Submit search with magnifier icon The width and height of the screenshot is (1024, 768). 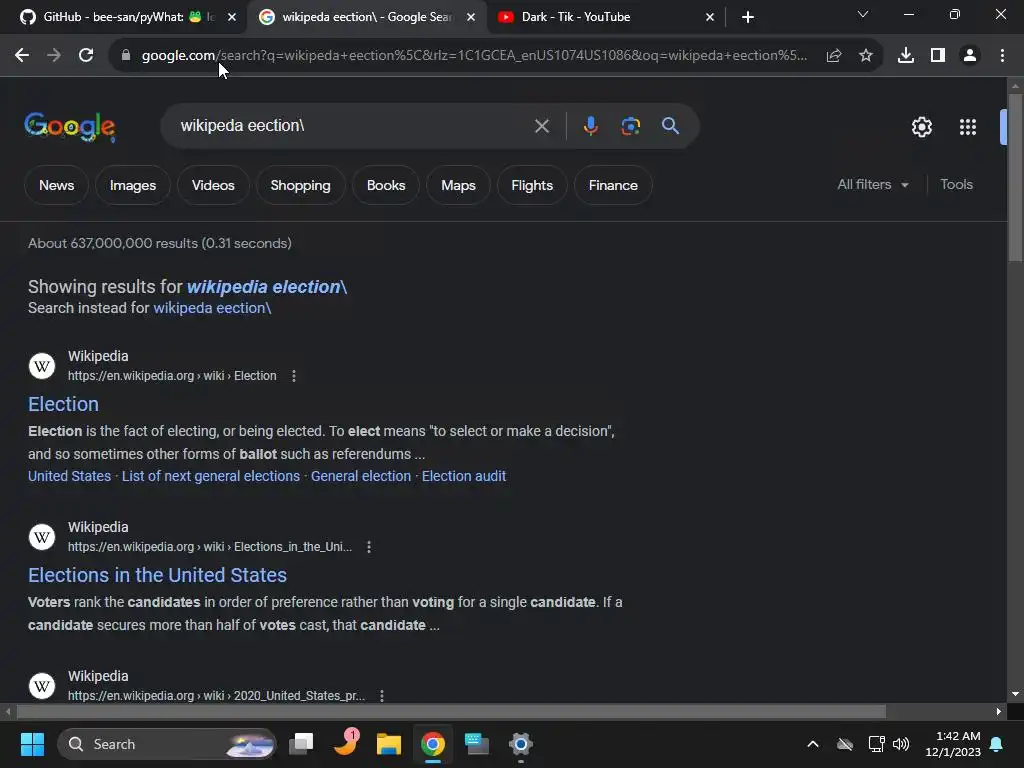point(671,125)
